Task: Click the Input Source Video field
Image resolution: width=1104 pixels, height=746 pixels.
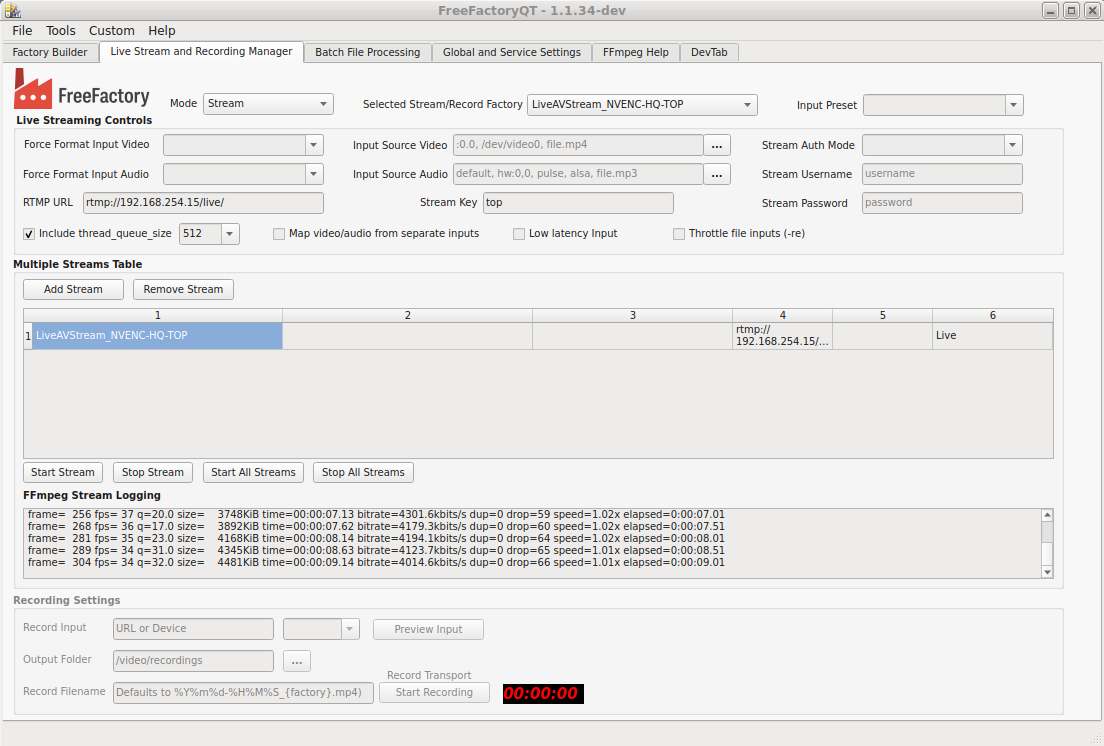Action: coord(578,145)
